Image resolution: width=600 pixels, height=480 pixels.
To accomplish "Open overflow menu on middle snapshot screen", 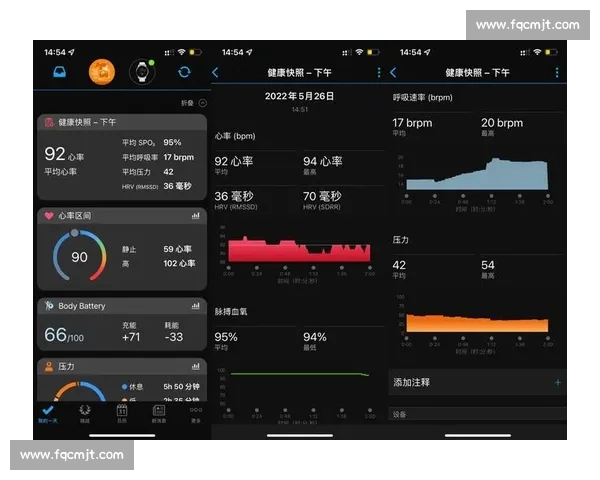I will pyautogui.click(x=379, y=72).
